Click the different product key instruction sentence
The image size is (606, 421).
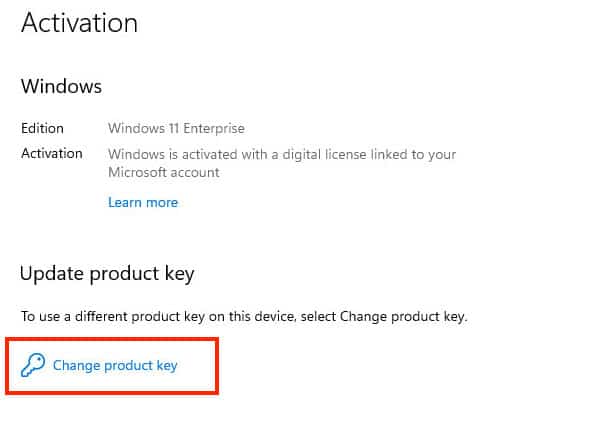[244, 316]
